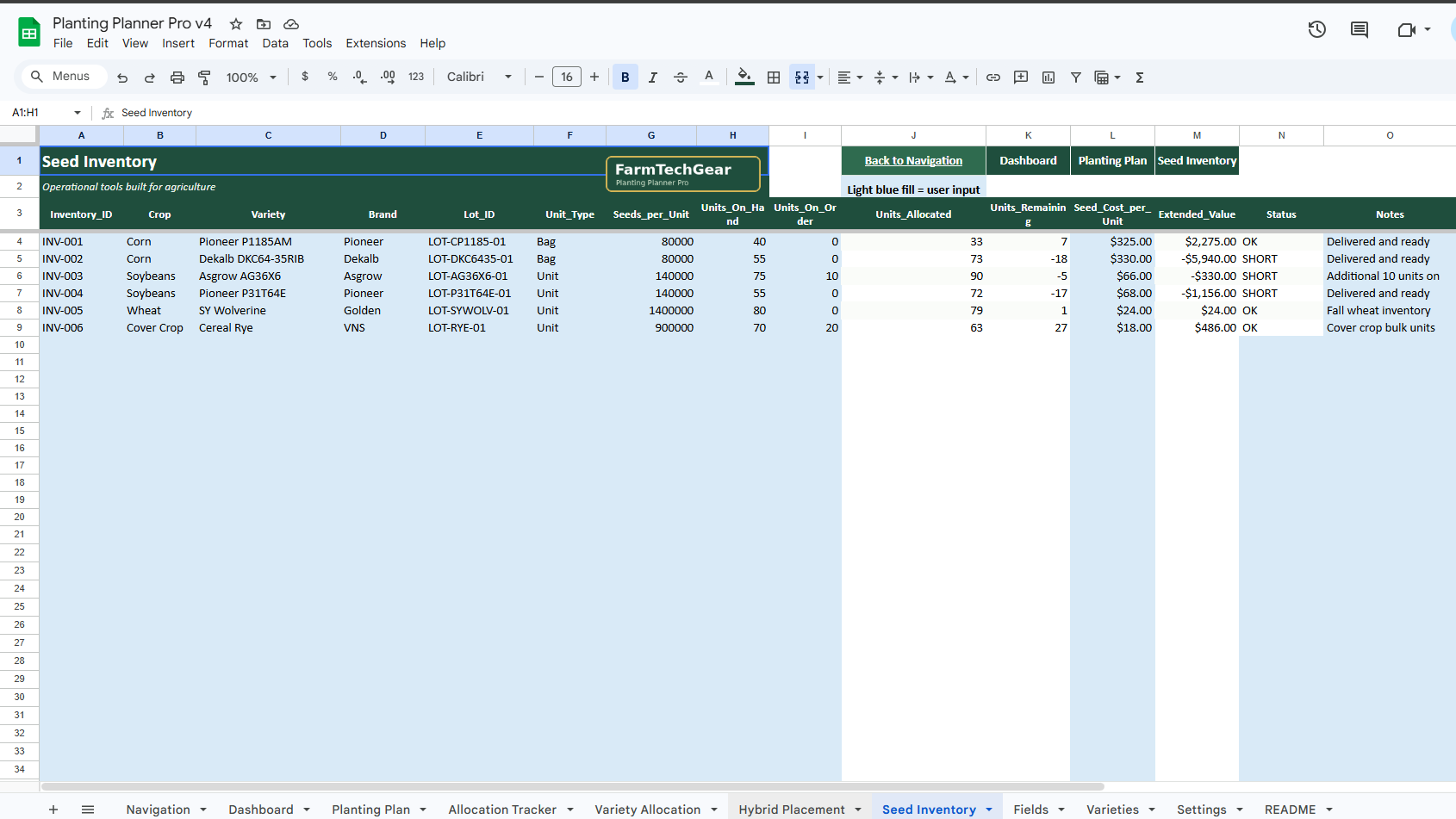Toggle strikethrough on the selection
The image size is (1456, 819).
[x=681, y=77]
